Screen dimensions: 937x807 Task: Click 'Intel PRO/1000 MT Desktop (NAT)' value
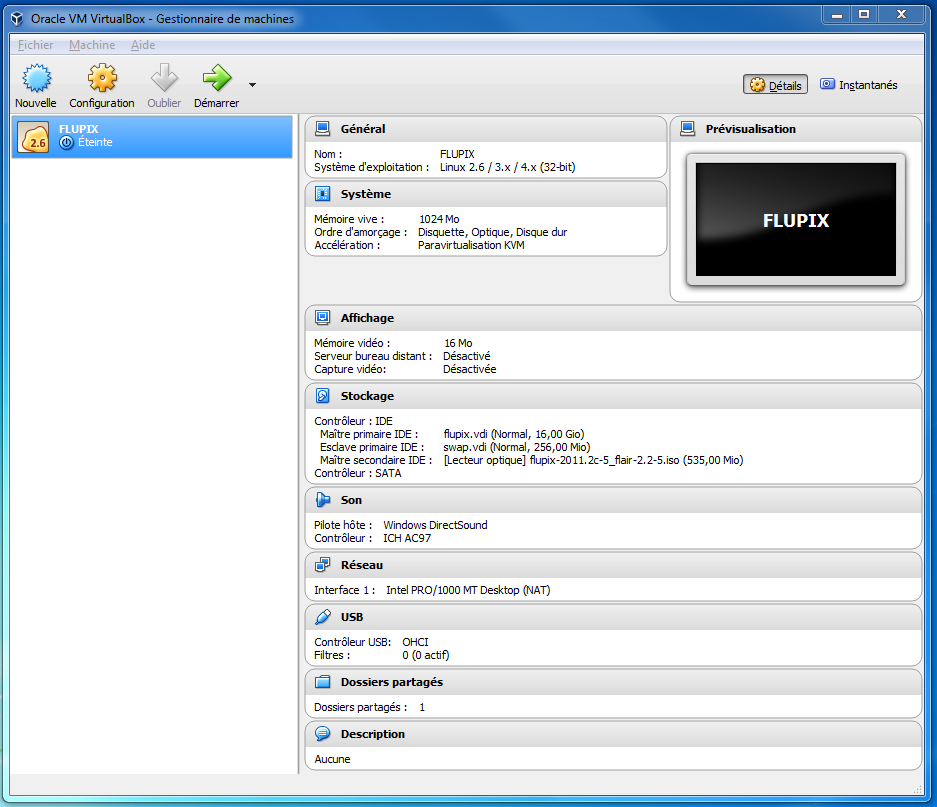click(x=468, y=591)
